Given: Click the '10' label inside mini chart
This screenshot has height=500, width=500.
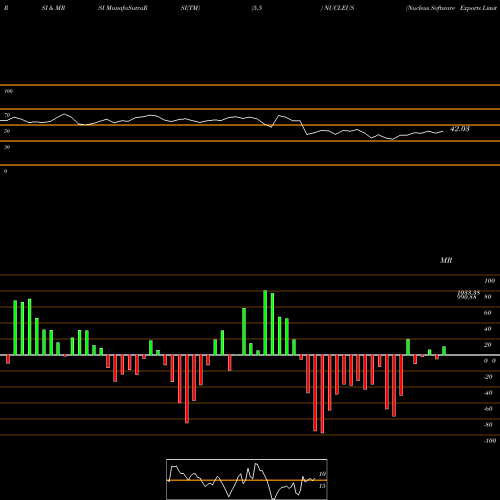Looking at the screenshot, I should tap(322, 474).
